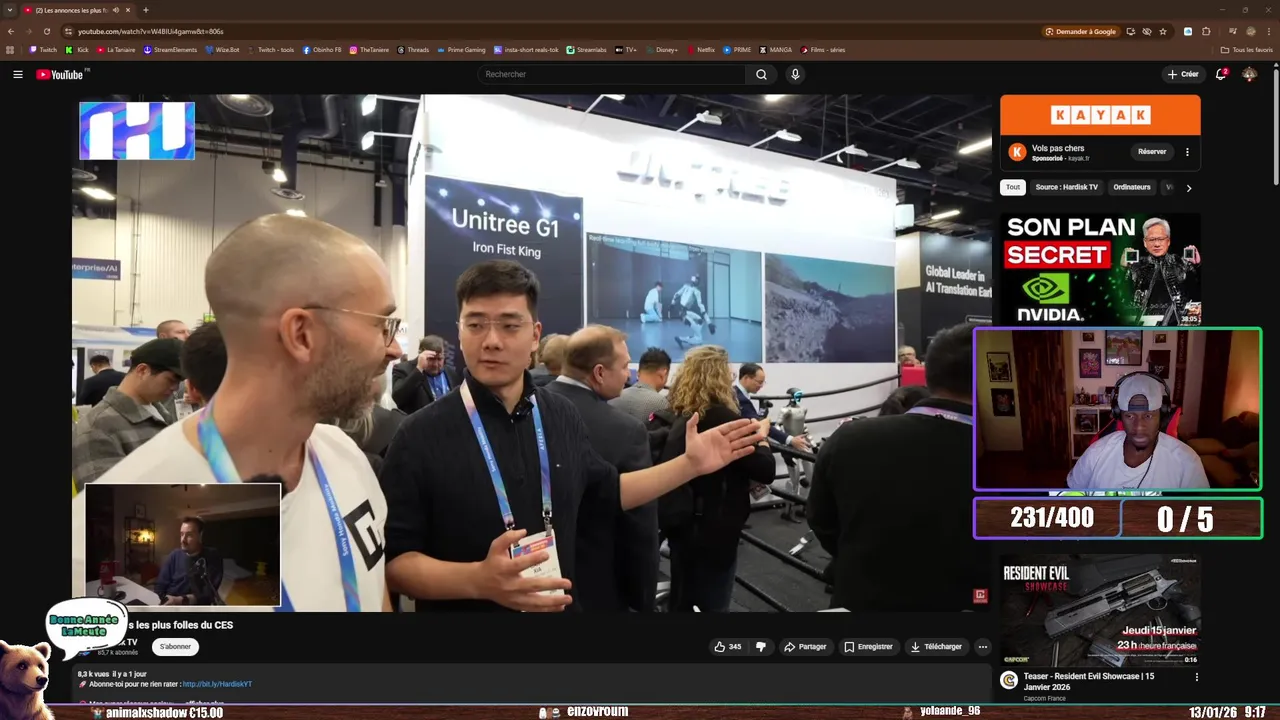Image resolution: width=1280 pixels, height=720 pixels.
Task: Open the SON PLAN SECRET Nvidia thumbnail
Action: 1100,269
